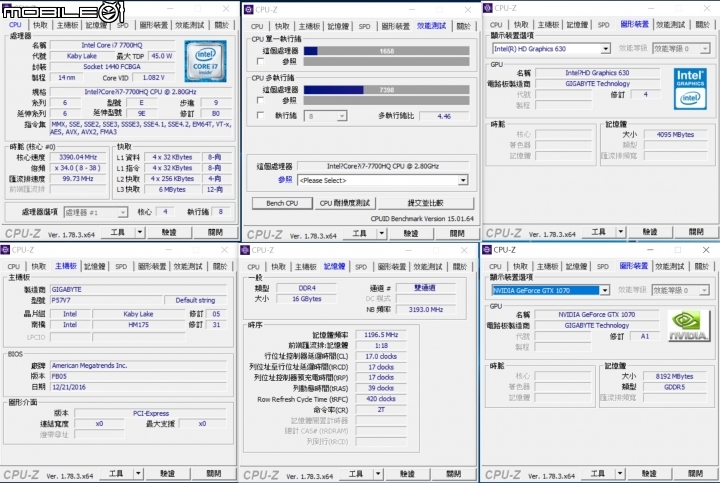Select 關於 tab in mainboard window
Viewport: 720px width, 483px height.
tap(220, 266)
